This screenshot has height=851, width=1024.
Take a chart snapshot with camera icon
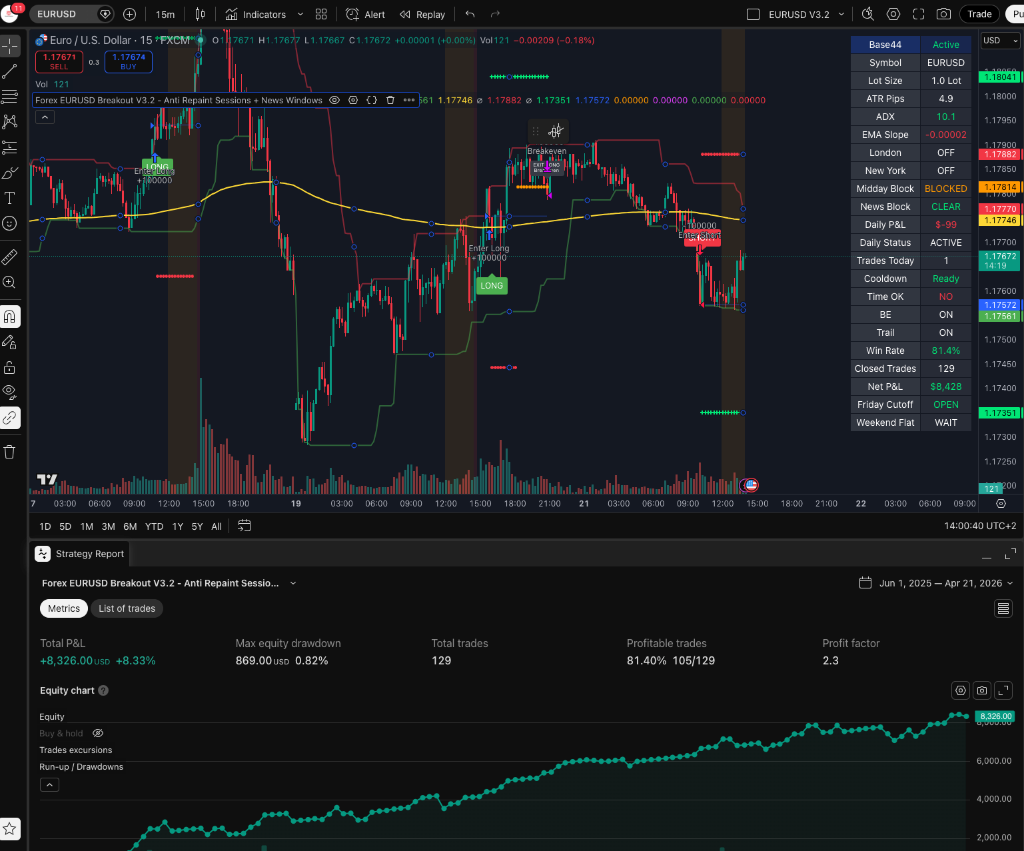[x=944, y=14]
